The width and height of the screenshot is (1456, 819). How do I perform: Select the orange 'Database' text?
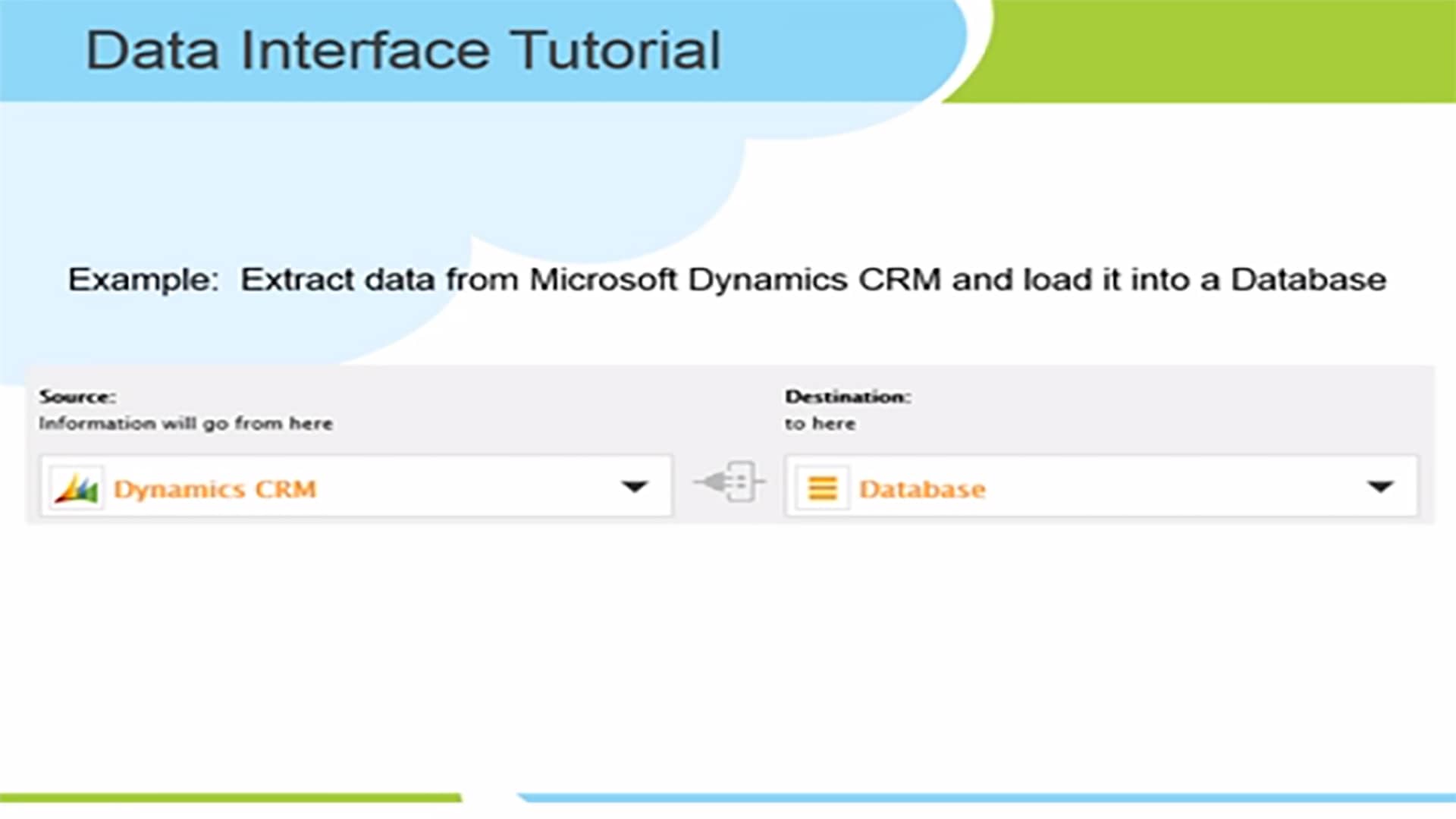pyautogui.click(x=922, y=489)
